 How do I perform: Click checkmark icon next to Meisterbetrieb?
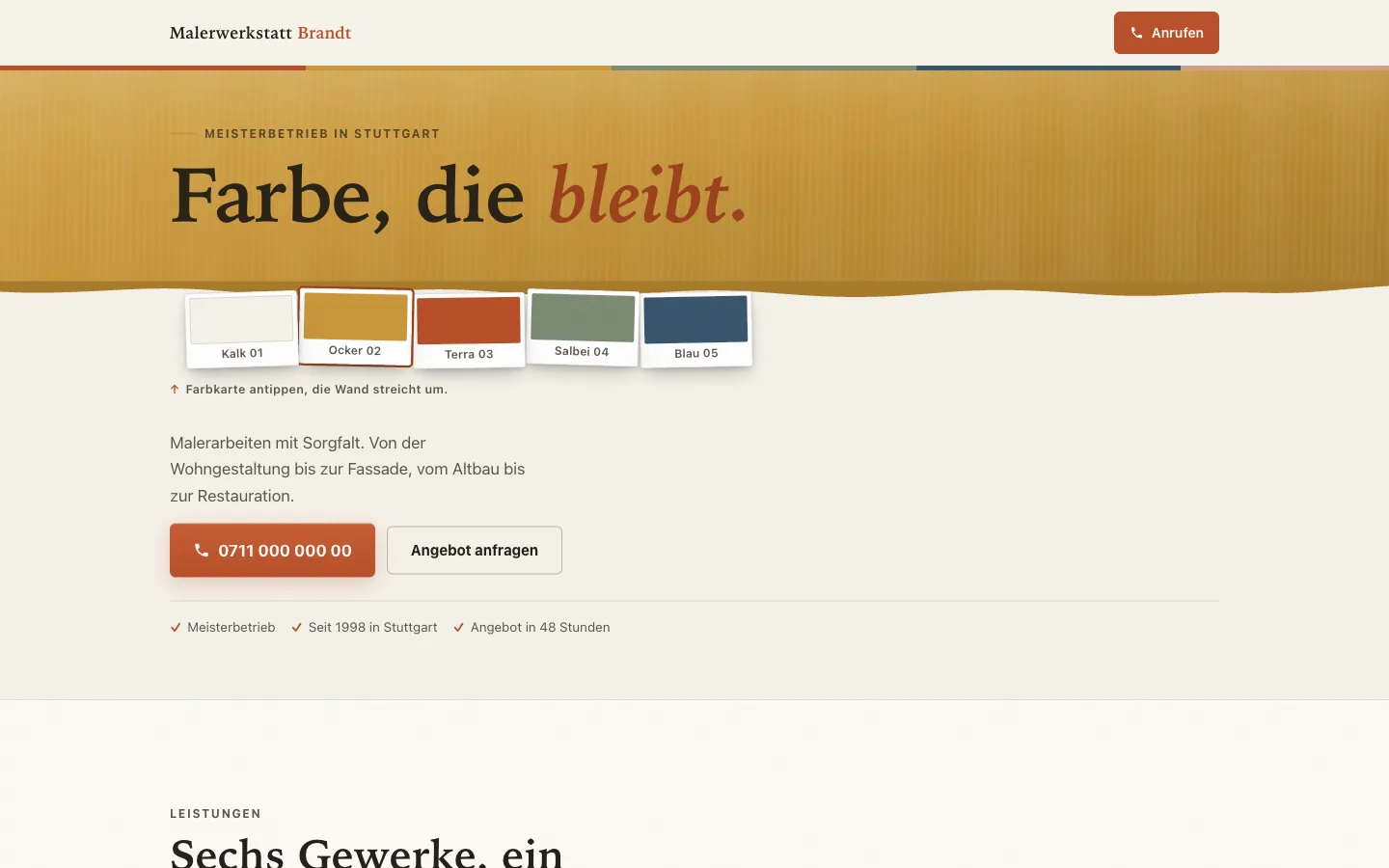pyautogui.click(x=176, y=628)
